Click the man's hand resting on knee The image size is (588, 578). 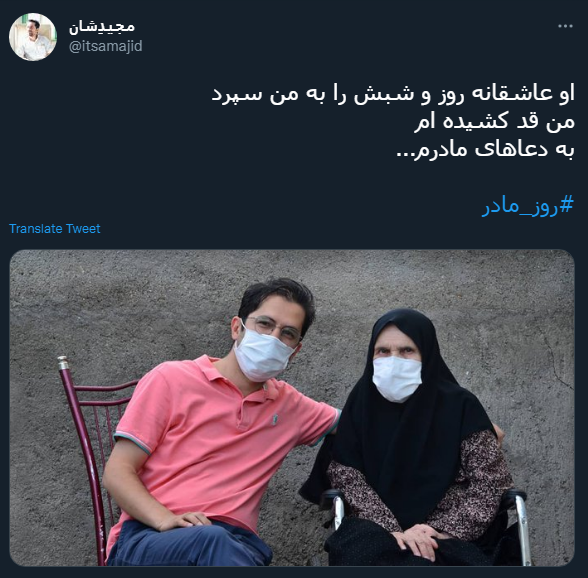[x=184, y=521]
